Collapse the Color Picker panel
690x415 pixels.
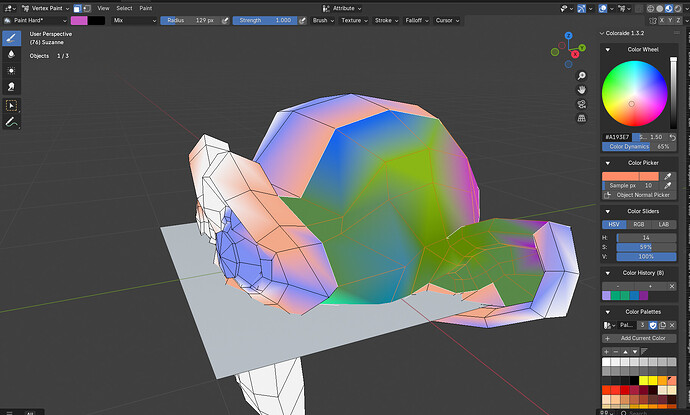(x=608, y=163)
